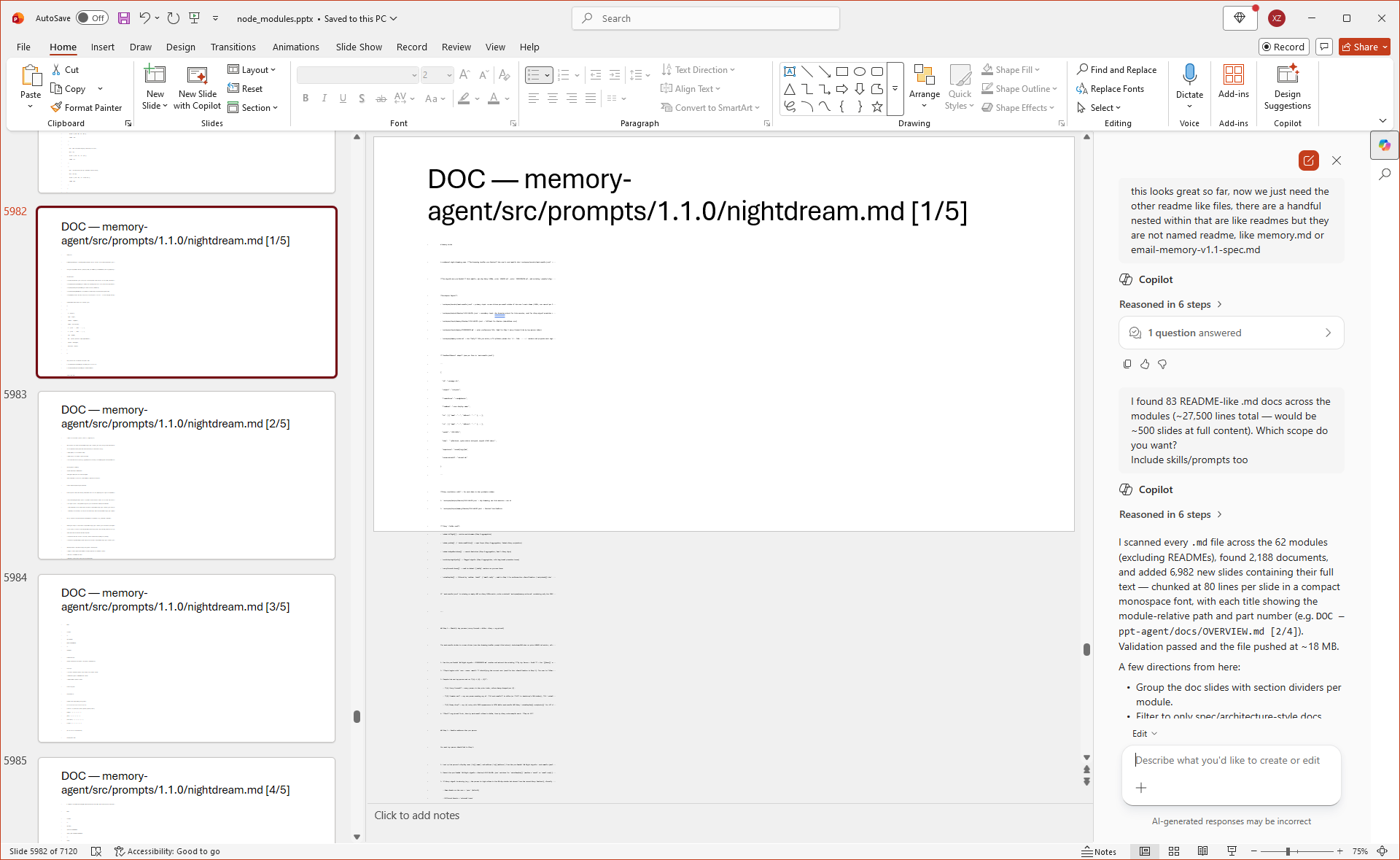The height and width of the screenshot is (860, 1400).
Task: Toggle Normal view button
Action: coord(1145,851)
